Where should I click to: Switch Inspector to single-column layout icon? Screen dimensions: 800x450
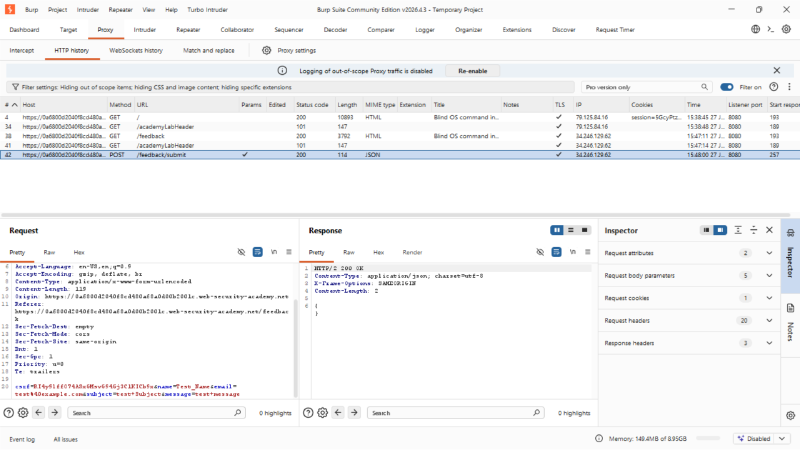(706, 230)
